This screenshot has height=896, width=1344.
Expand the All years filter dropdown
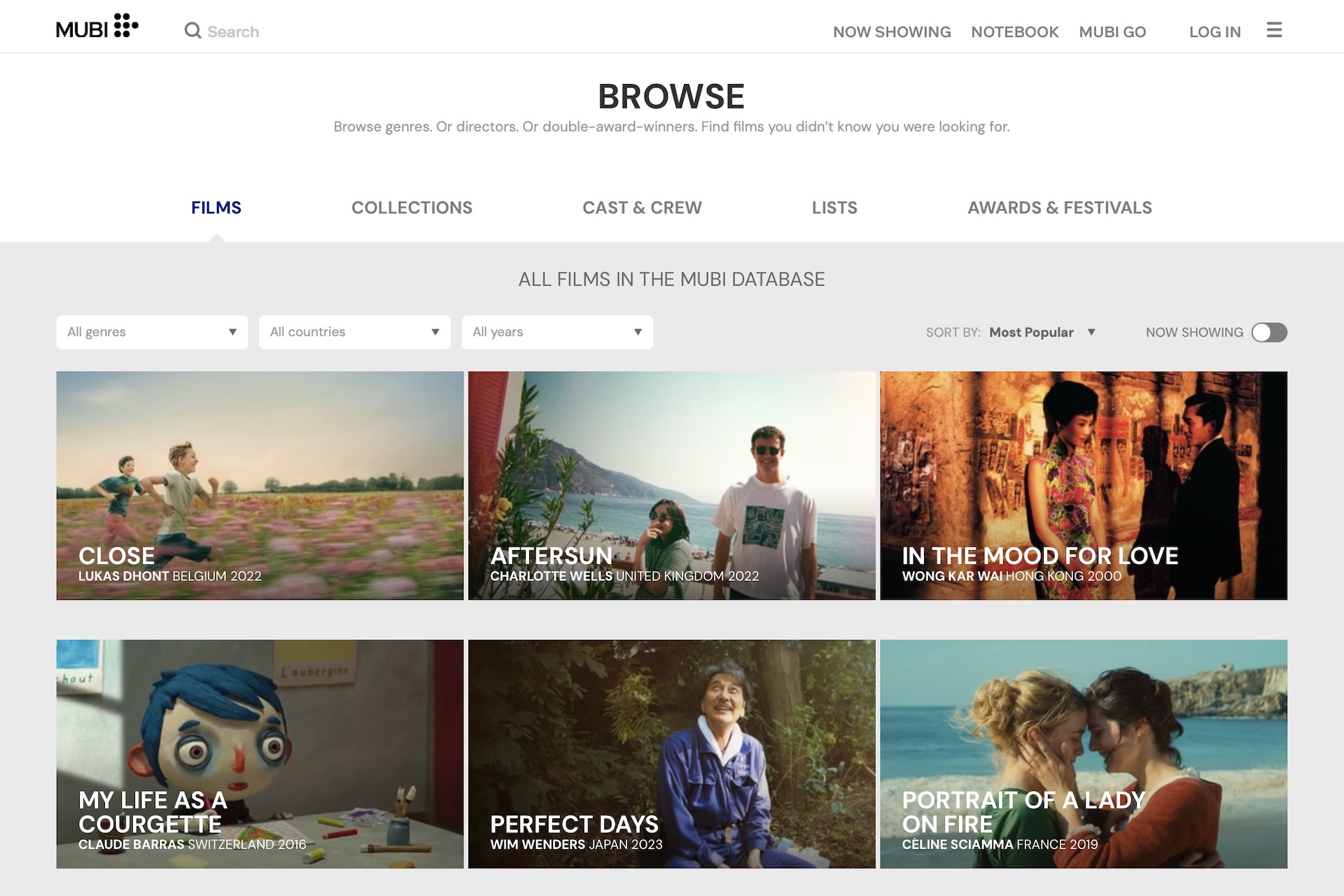point(556,331)
